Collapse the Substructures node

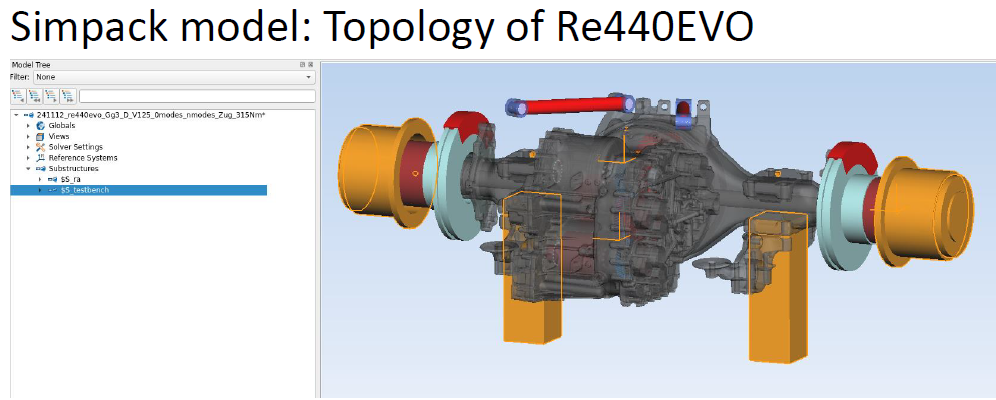(28, 169)
